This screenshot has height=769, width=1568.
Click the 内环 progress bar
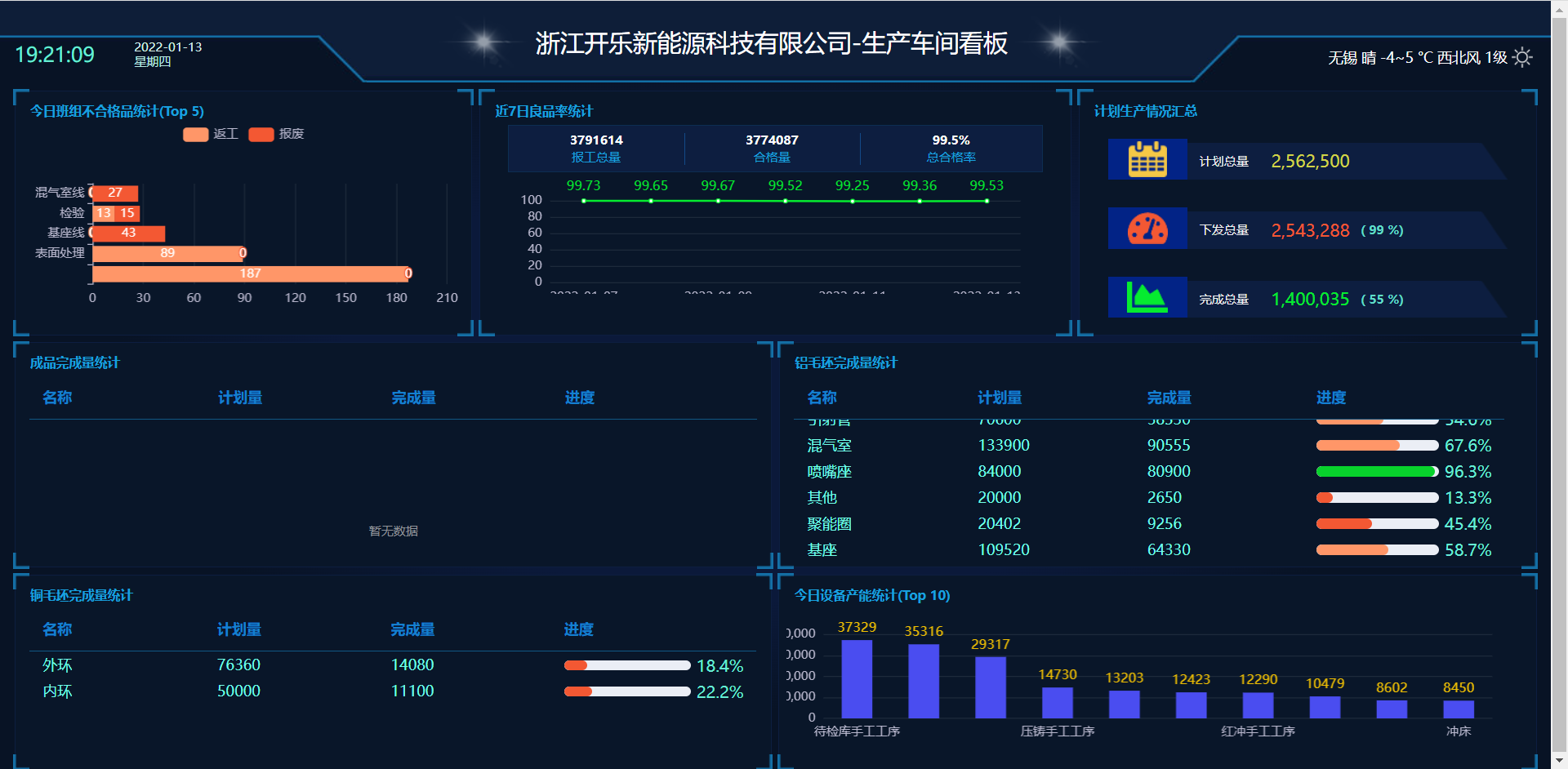pyautogui.click(x=627, y=691)
